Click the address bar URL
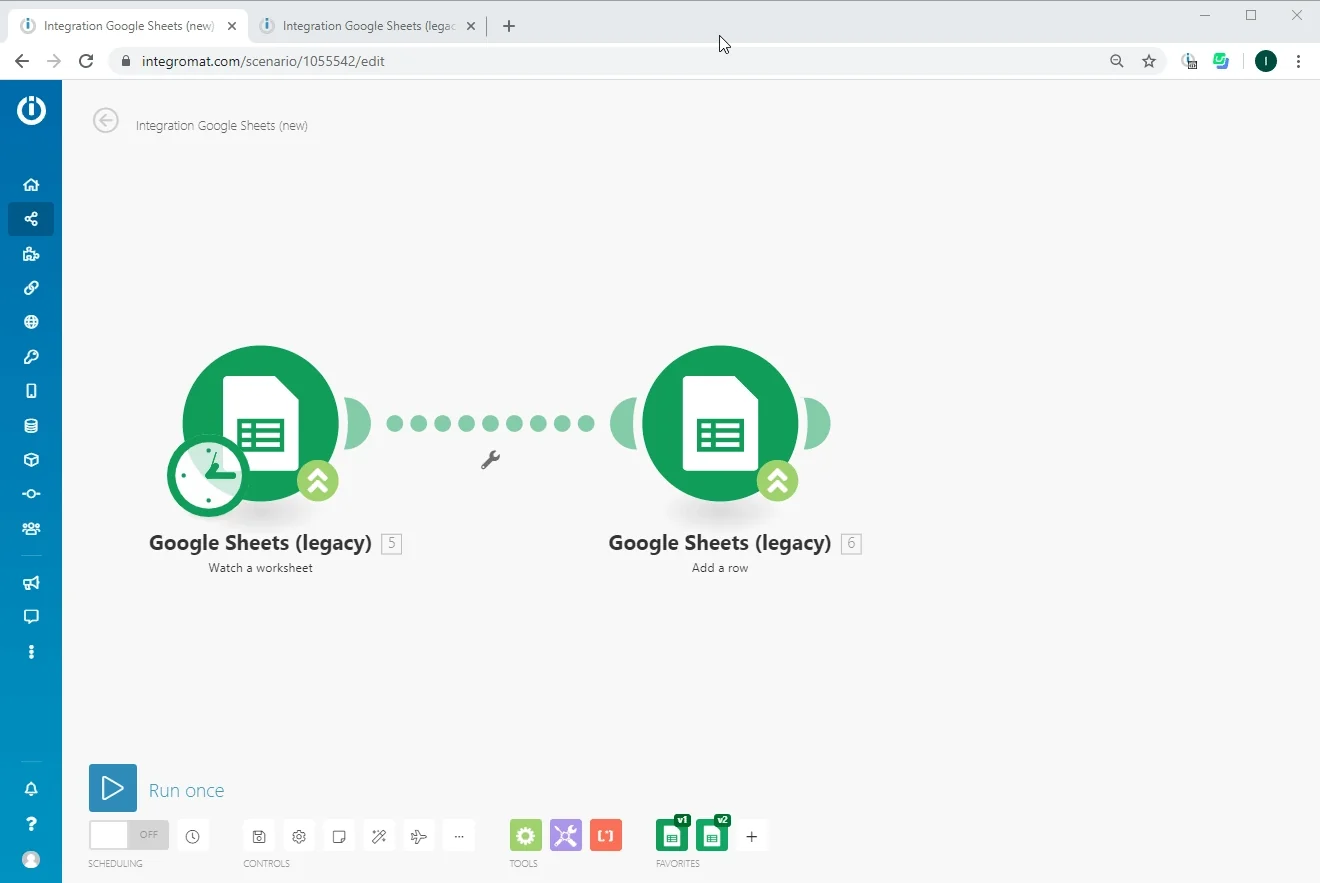Screen dimensions: 1320x883 (x=263, y=61)
